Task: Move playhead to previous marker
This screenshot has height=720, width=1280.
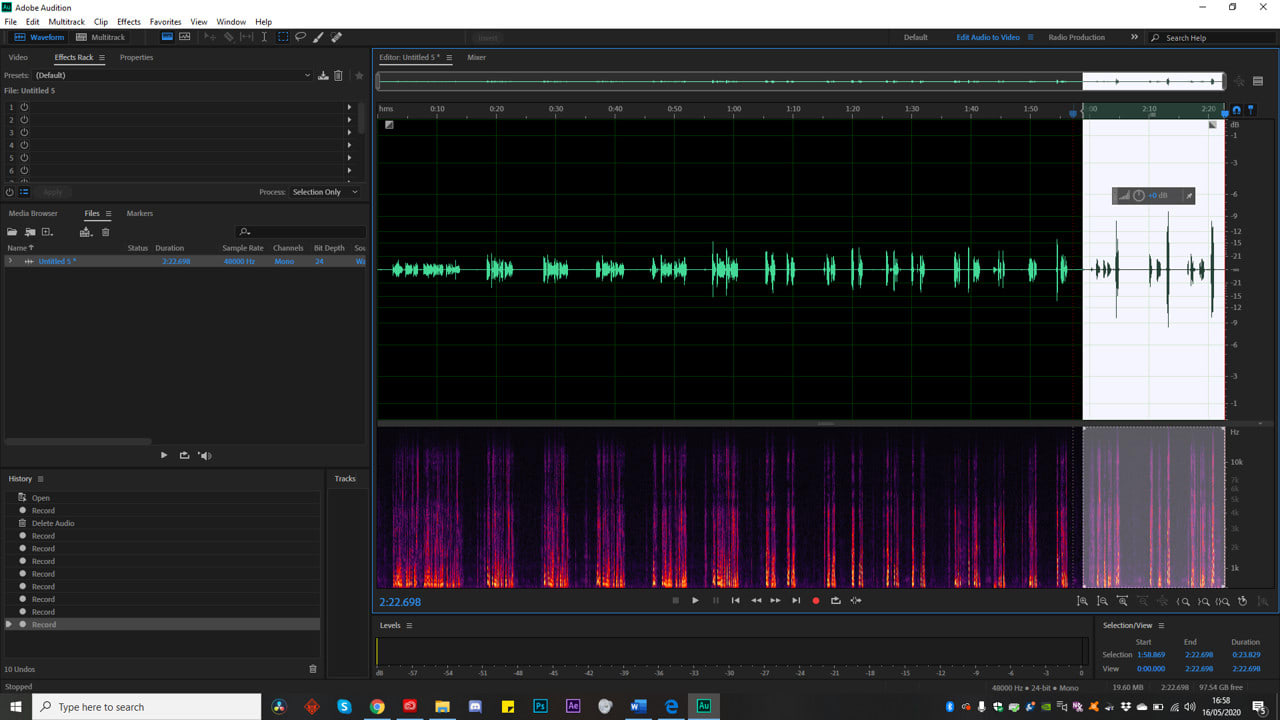Action: [735, 600]
